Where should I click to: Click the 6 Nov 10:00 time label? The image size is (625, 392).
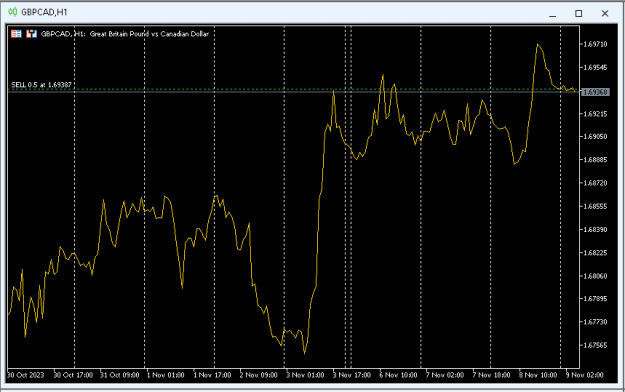coord(398,375)
